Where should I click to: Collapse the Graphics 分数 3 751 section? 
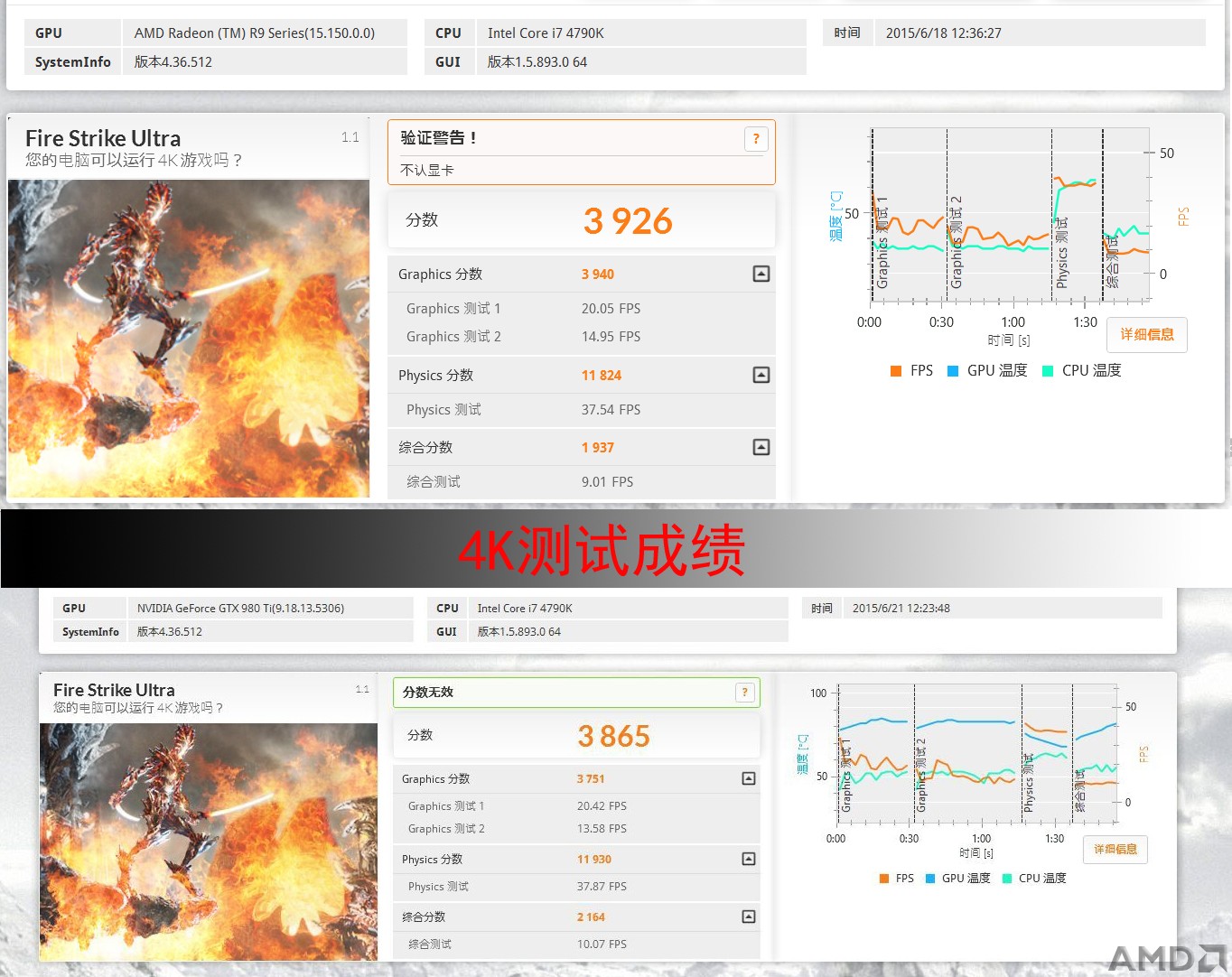[x=749, y=778]
